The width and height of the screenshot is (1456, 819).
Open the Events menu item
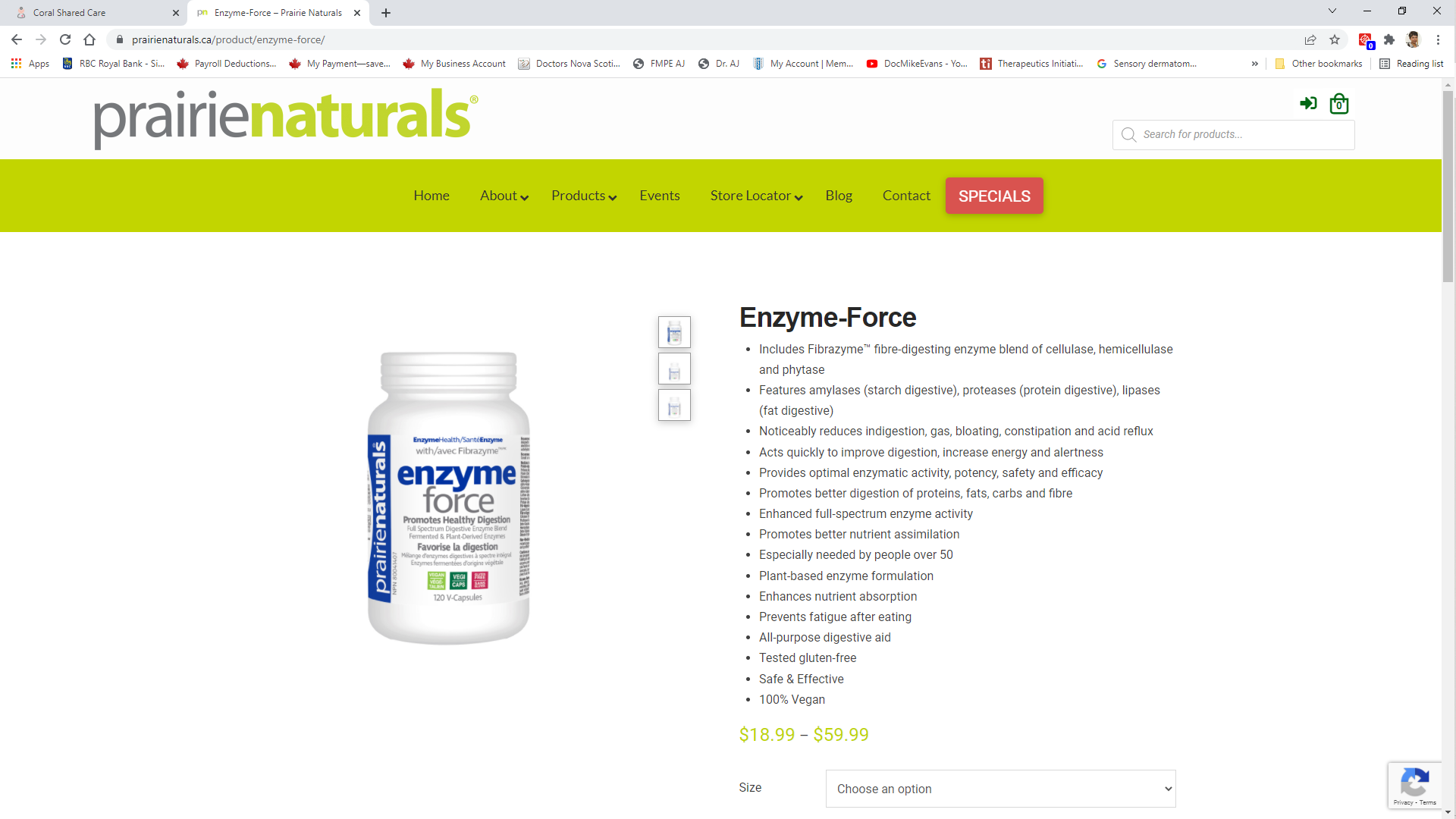(659, 196)
